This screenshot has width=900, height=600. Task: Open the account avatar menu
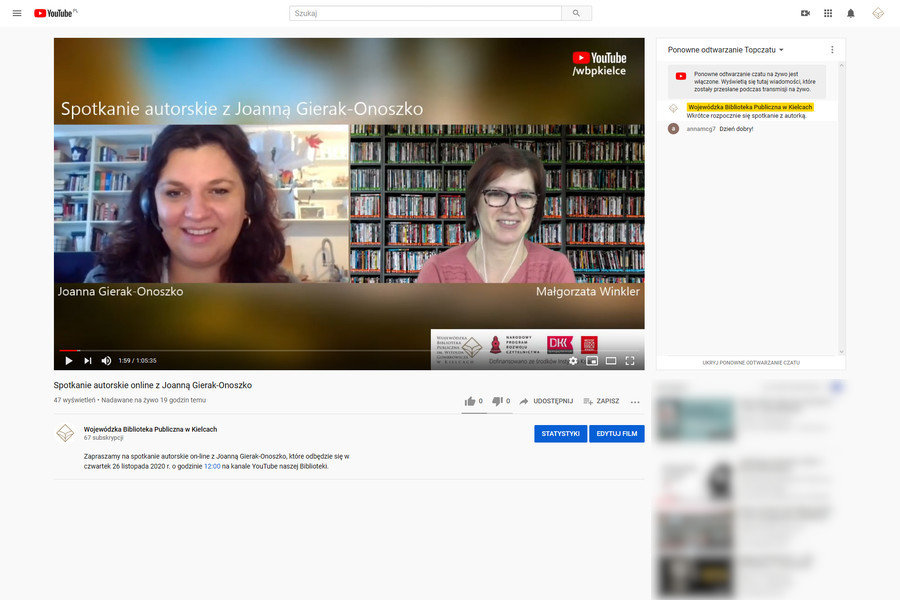pos(878,13)
